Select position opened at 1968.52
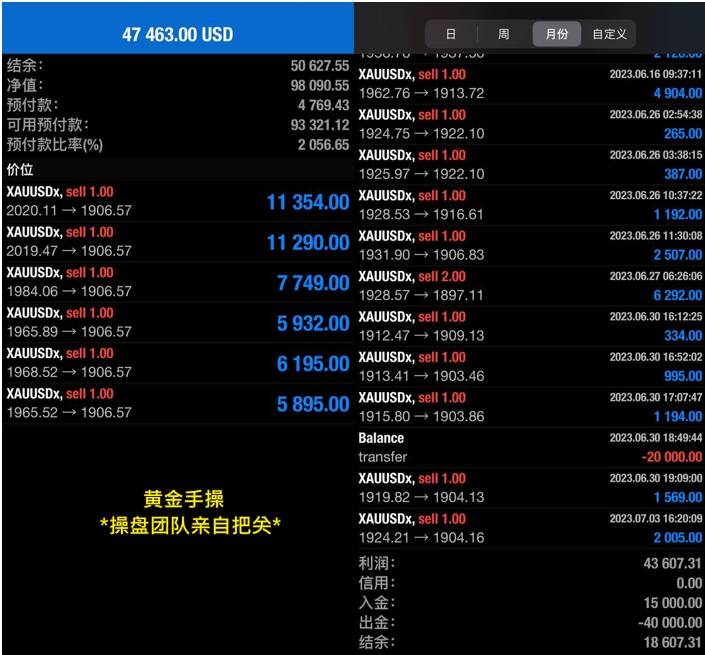705x655 pixels. pyautogui.click(x=178, y=363)
